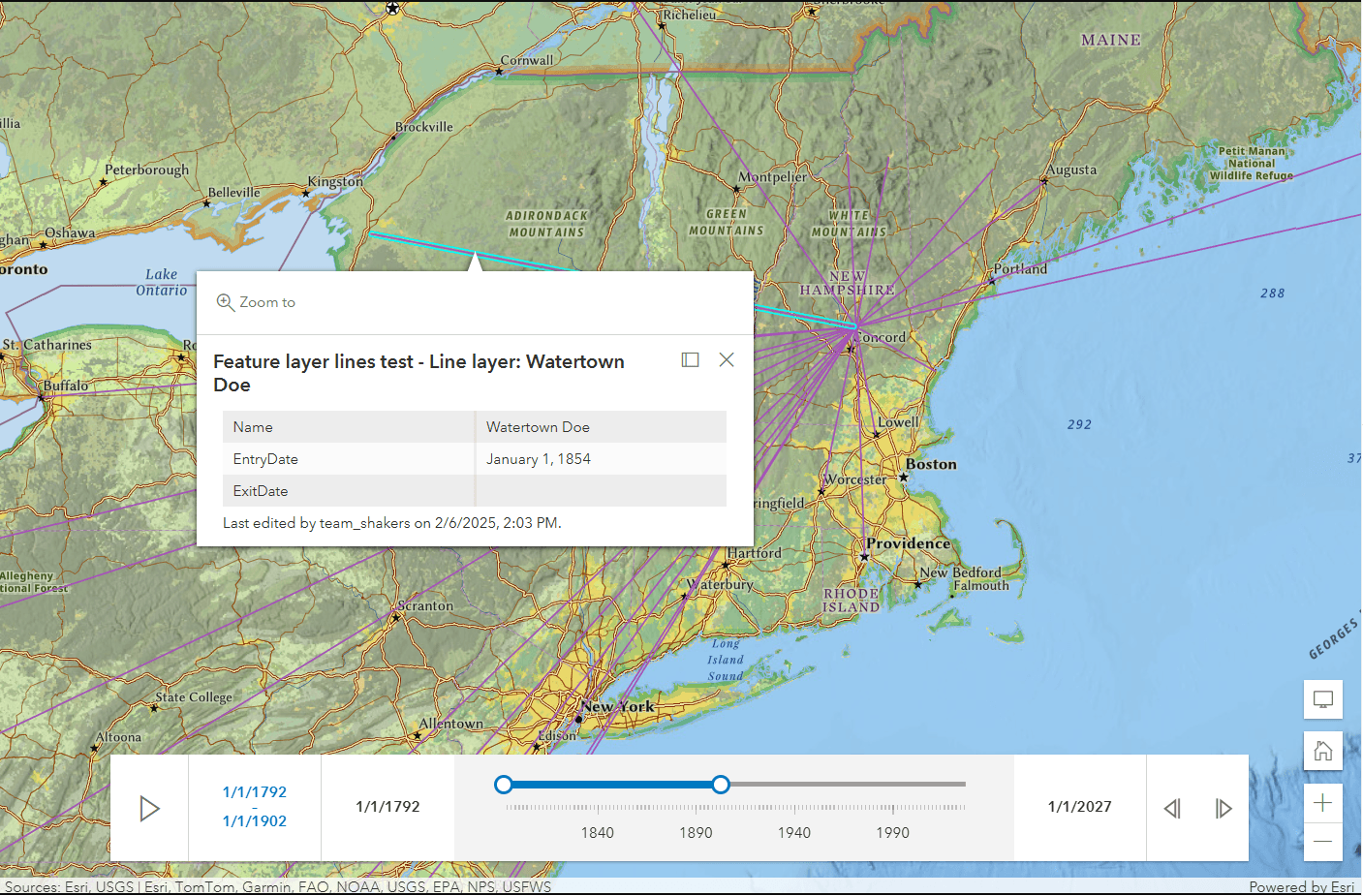The image size is (1363, 896).
Task: Open Powered by Esri link
Action: [x=1302, y=887]
